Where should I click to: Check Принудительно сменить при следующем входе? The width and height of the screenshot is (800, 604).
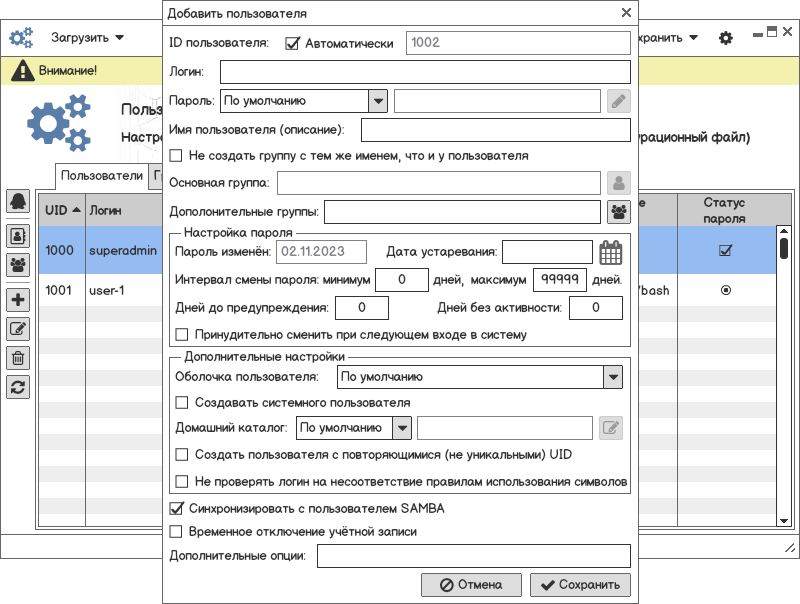[x=182, y=335]
